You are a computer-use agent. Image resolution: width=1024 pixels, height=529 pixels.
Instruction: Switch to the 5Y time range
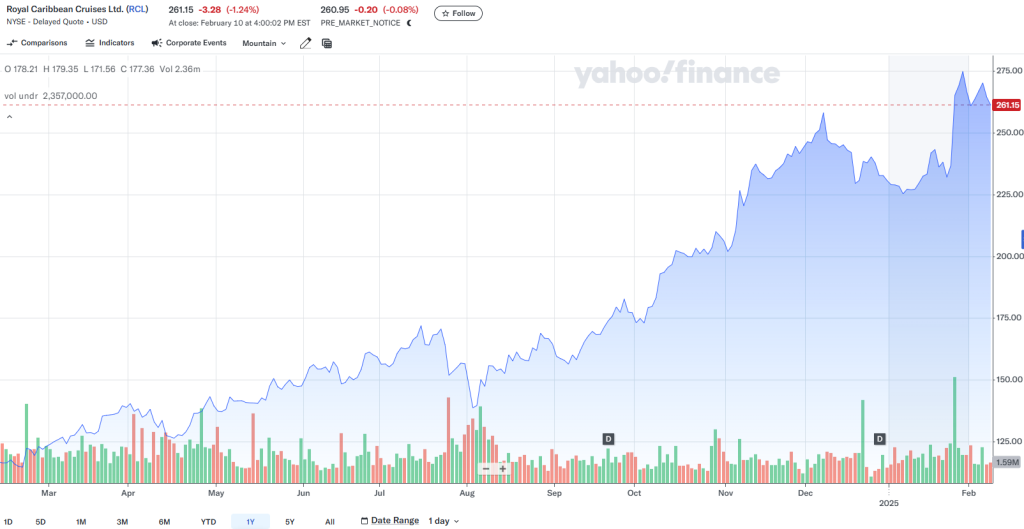[290, 521]
